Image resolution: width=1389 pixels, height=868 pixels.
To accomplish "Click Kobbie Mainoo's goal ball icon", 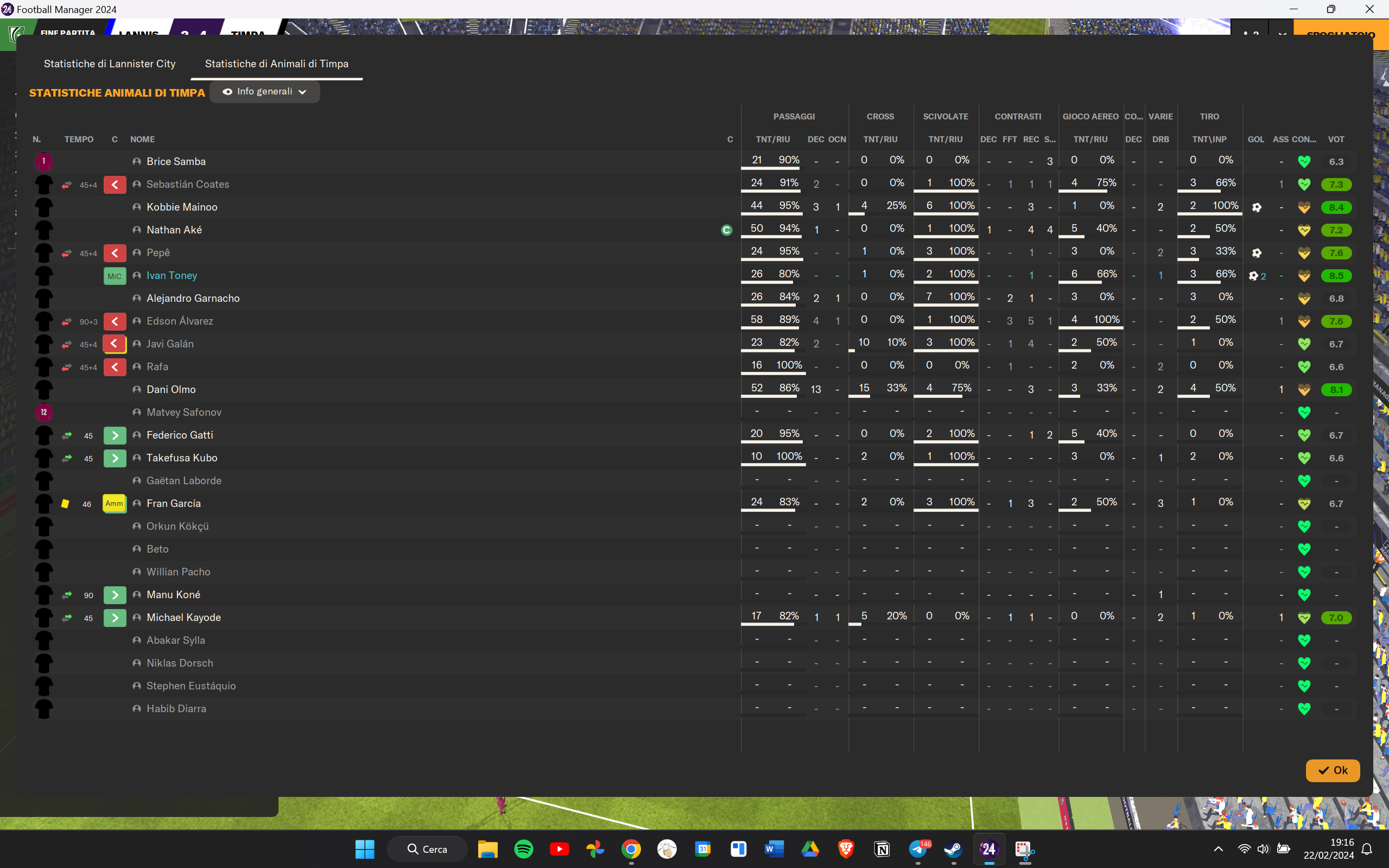I will point(1257,207).
